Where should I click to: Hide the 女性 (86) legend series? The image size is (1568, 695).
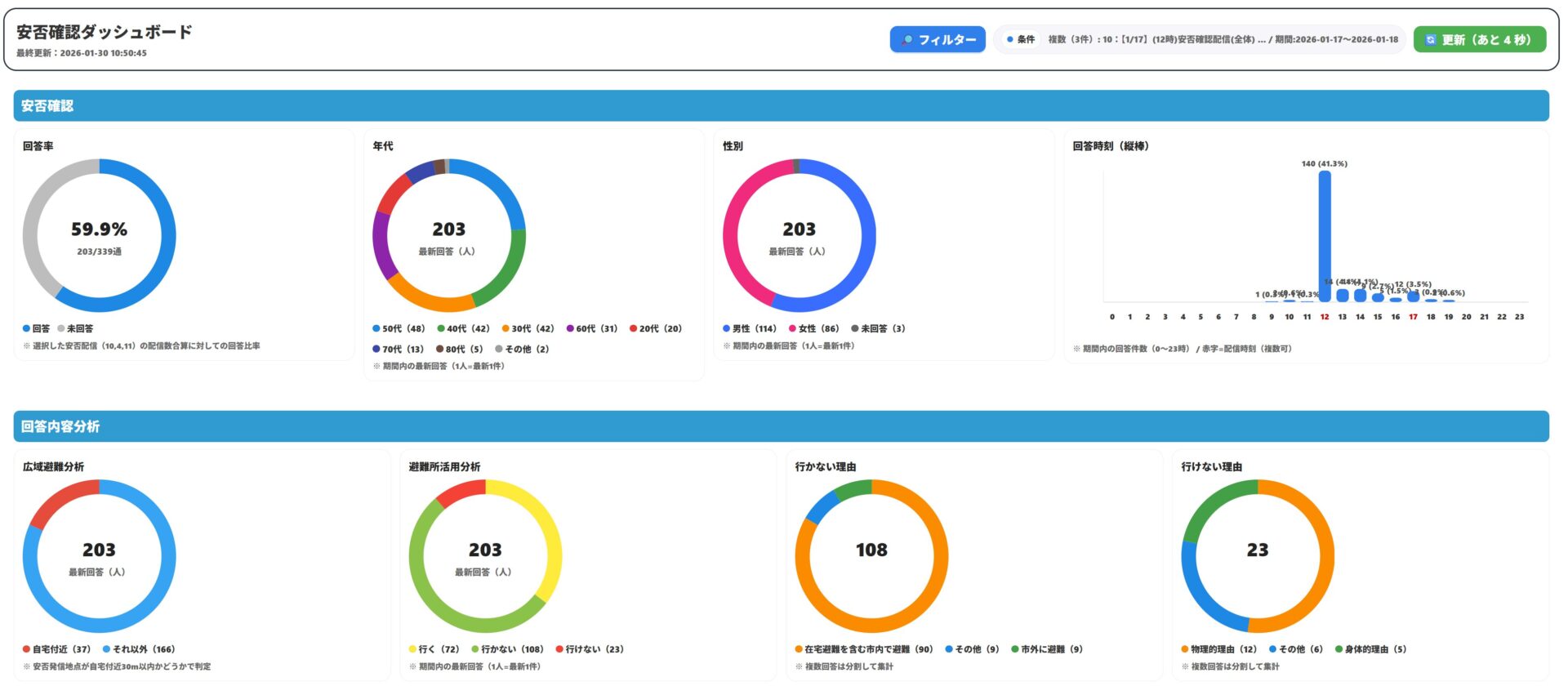click(x=813, y=328)
